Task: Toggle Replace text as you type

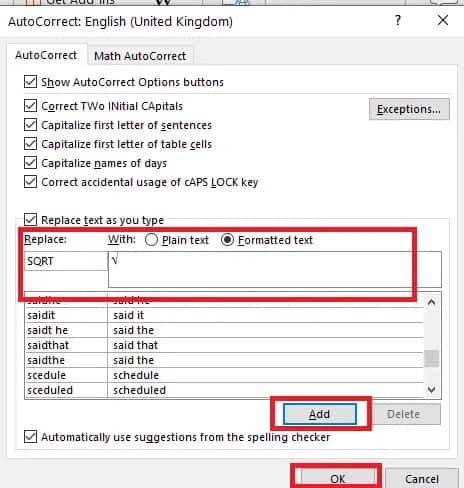Action: 30,220
